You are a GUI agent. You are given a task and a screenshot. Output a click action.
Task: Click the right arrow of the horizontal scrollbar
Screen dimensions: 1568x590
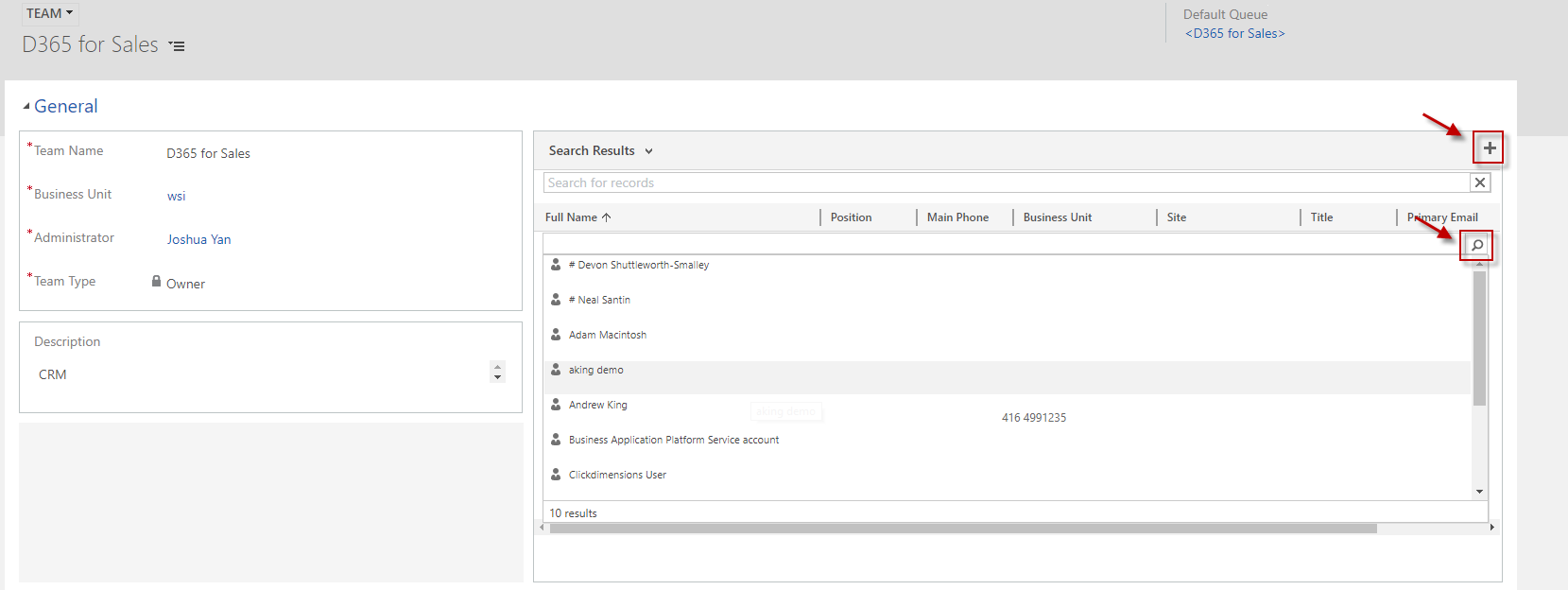click(1492, 528)
